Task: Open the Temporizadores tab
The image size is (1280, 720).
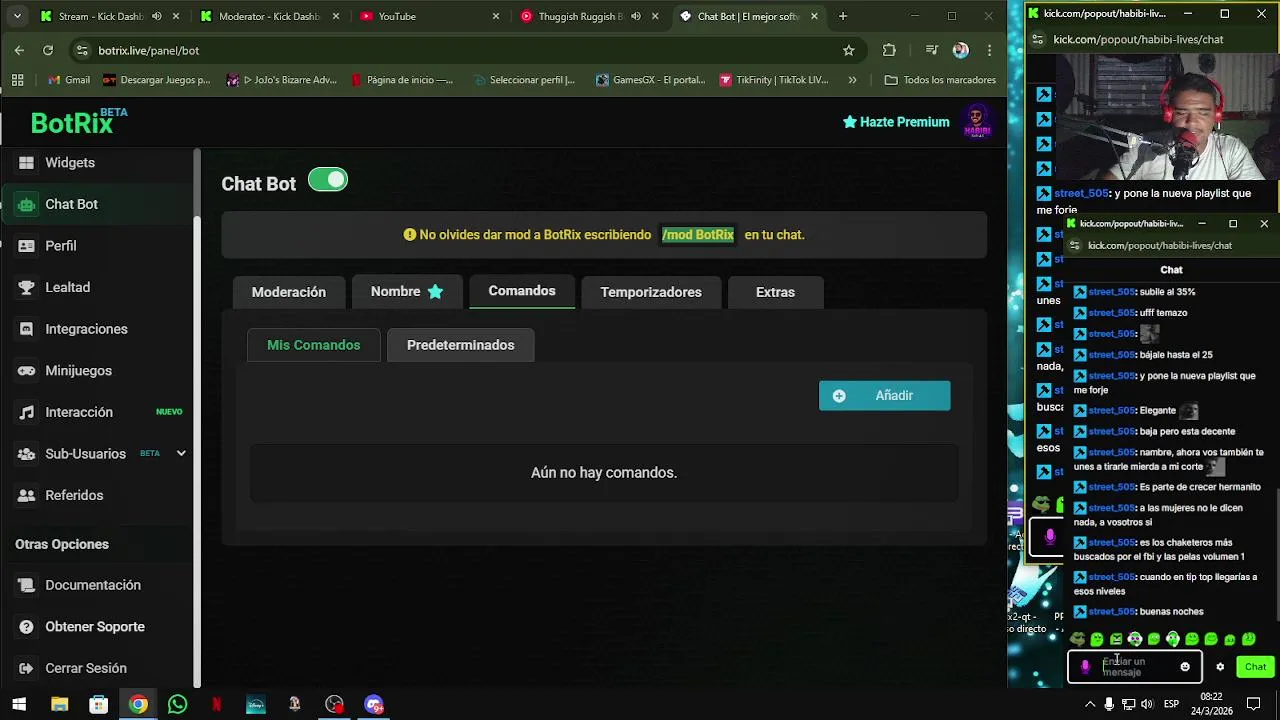Action: 651,292
